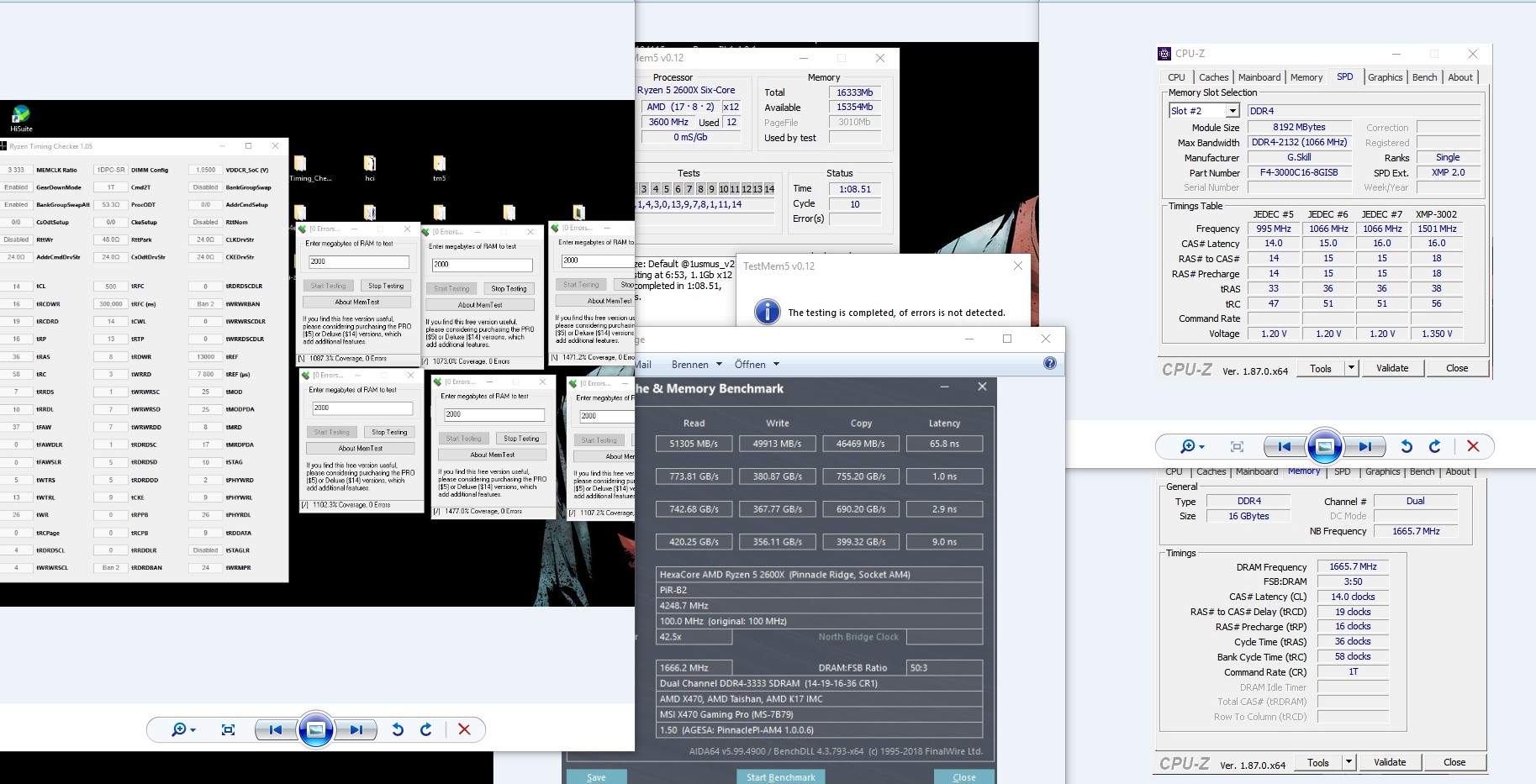Click the Tools button in the CPU-Z Memory window
Image resolution: width=1536 pixels, height=784 pixels.
pyautogui.click(x=1318, y=762)
